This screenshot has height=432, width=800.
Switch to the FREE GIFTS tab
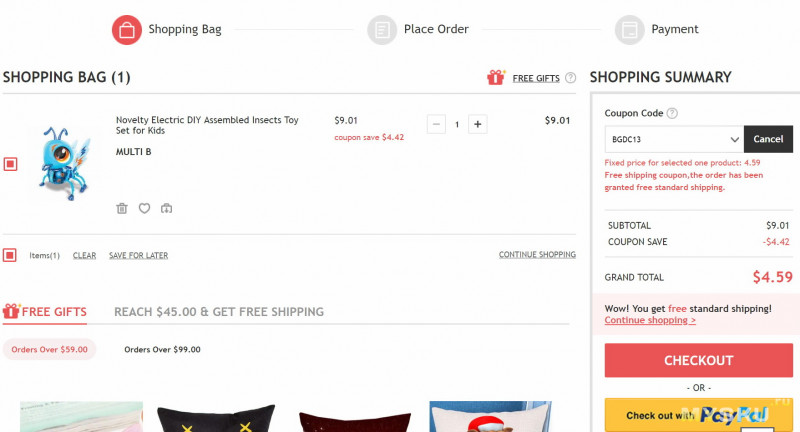[x=45, y=312]
